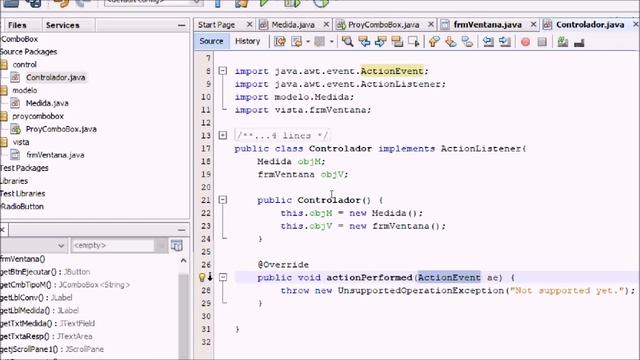Toggle Rectangular Selection icon
The image size is (640, 360).
413,42
